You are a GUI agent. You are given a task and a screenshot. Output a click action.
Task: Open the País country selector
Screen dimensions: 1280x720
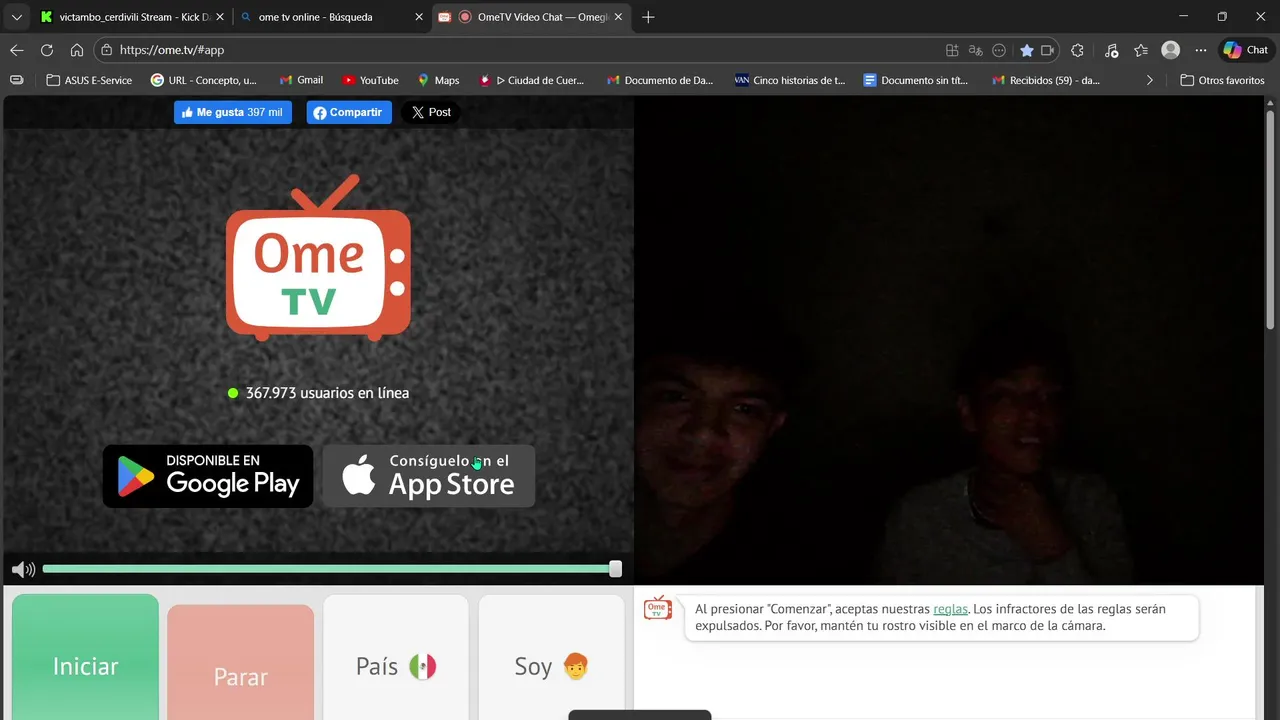396,657
